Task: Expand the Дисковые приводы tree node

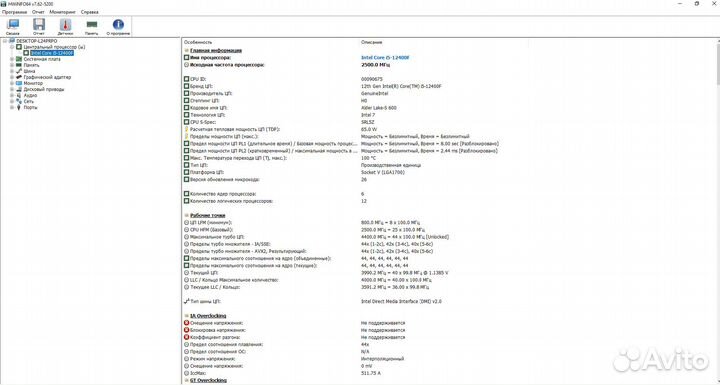Action: tap(12, 89)
